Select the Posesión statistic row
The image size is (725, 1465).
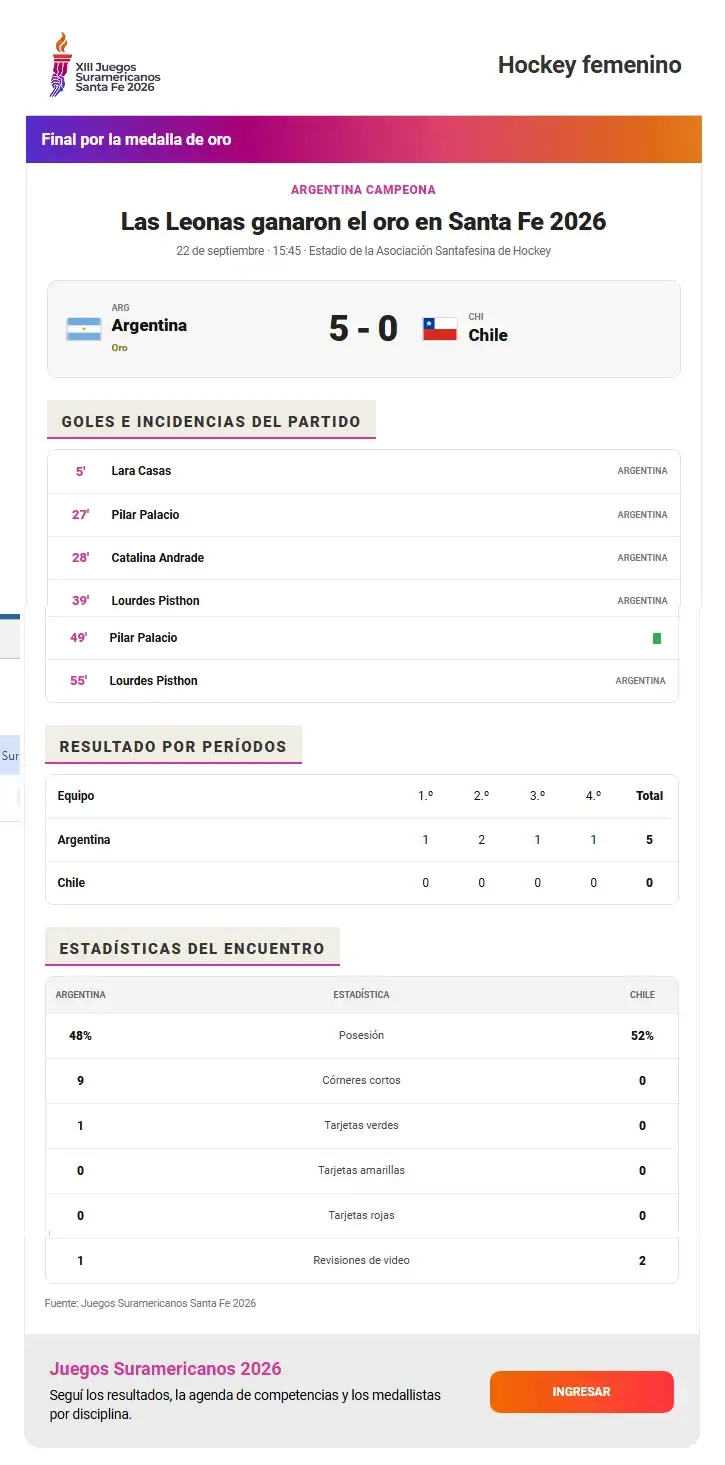pyautogui.click(x=362, y=1036)
